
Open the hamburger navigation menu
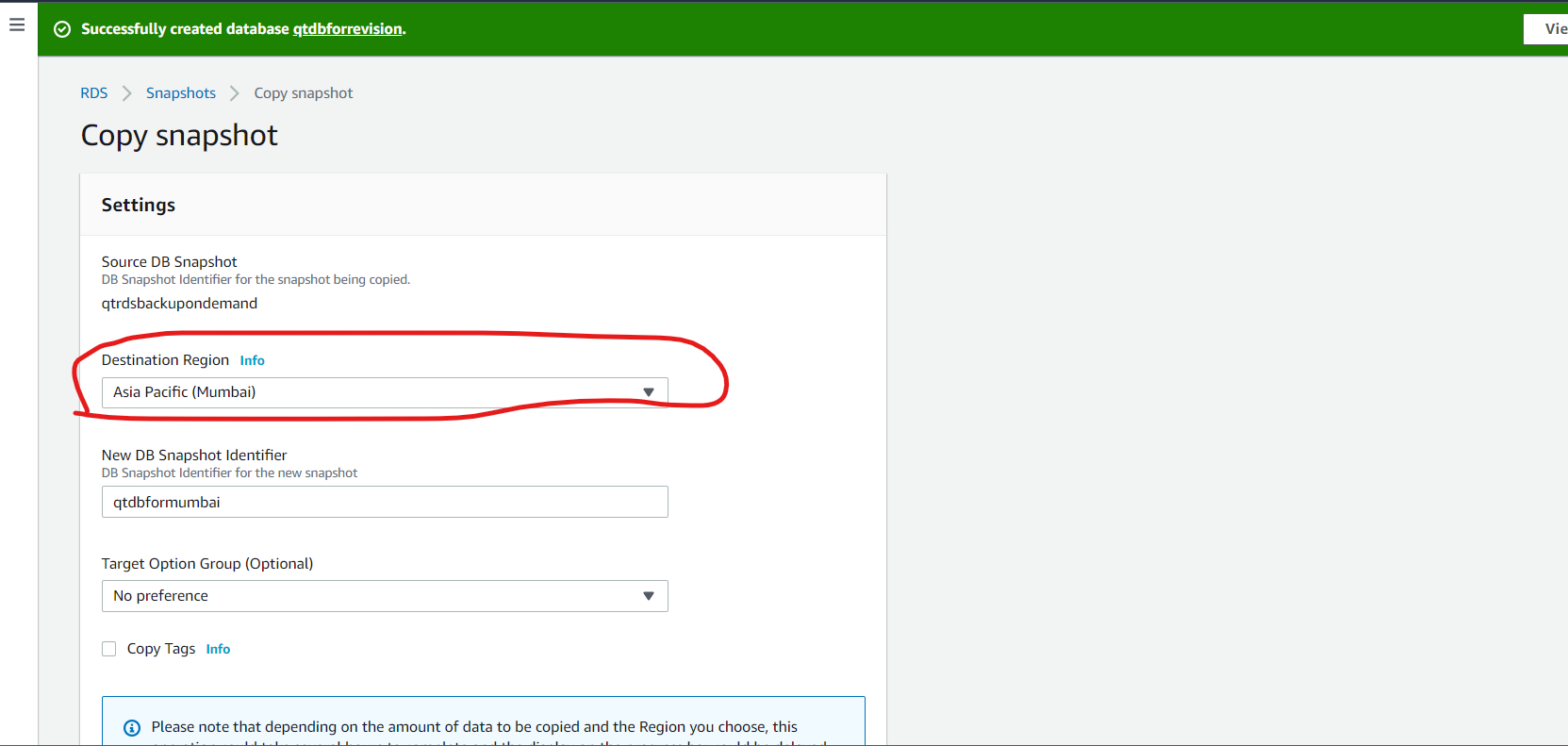[17, 25]
